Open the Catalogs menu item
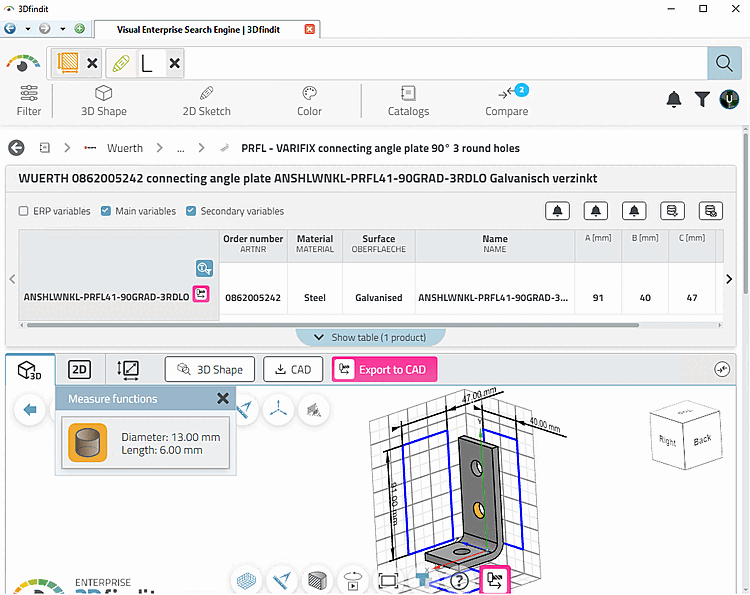The height and width of the screenshot is (595, 750). click(408, 101)
